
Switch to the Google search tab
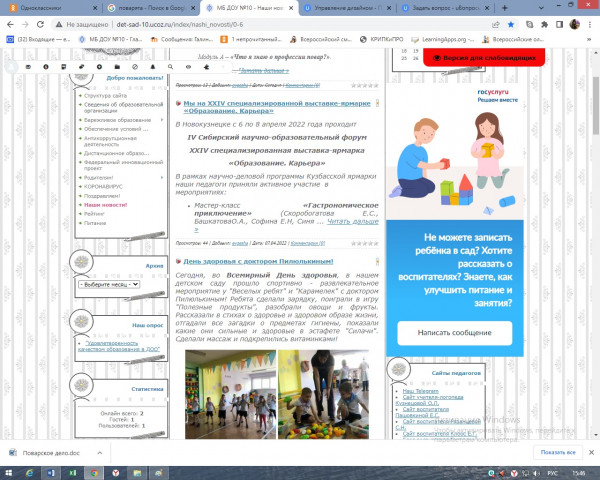pos(151,8)
